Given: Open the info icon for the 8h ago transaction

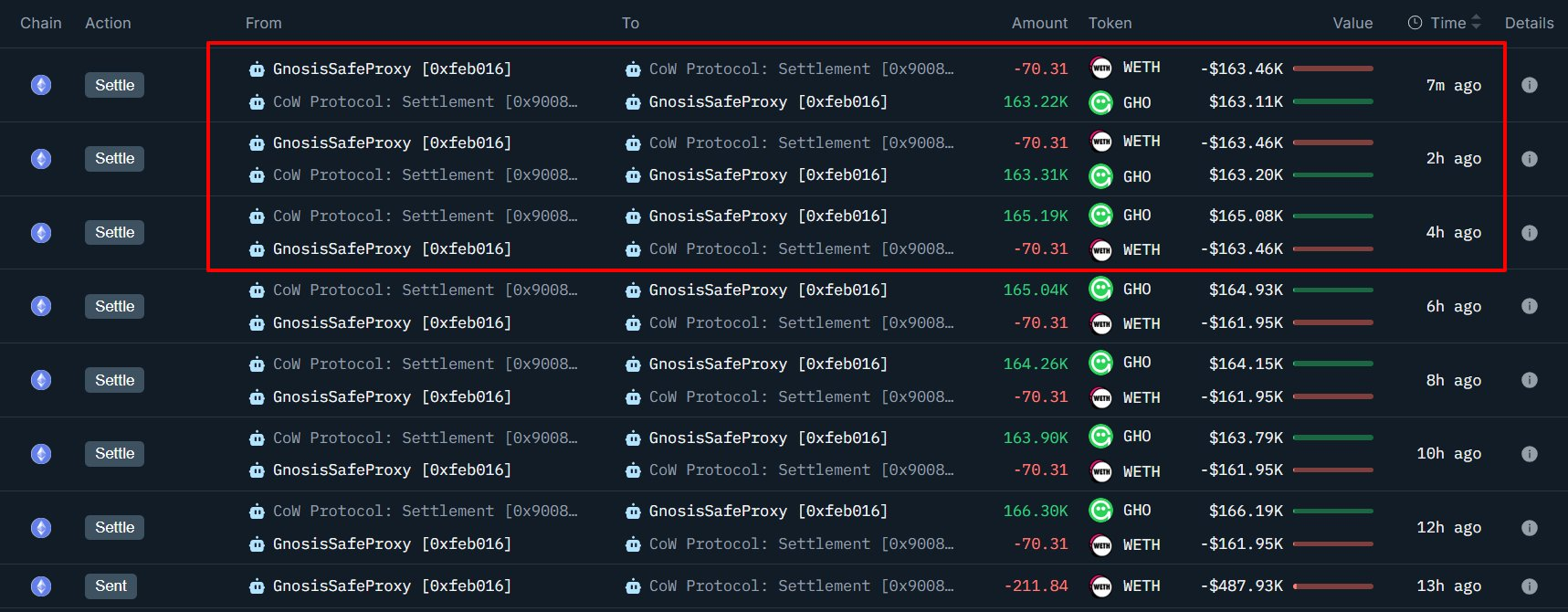Looking at the screenshot, I should pos(1529,380).
